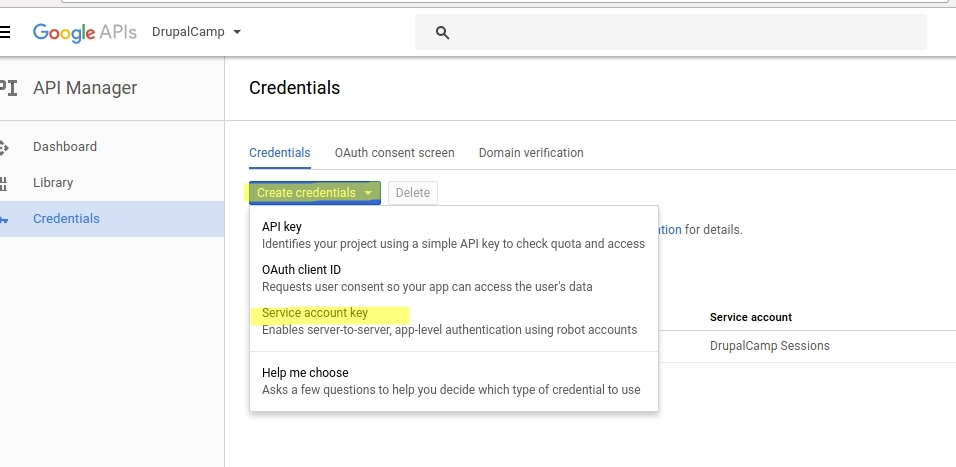Switch to Domain verification tab
The width and height of the screenshot is (956, 467).
[x=531, y=153]
